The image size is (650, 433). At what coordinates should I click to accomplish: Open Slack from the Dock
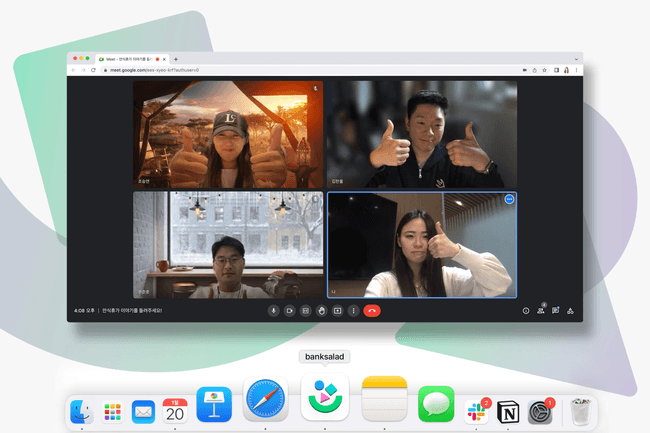click(x=476, y=411)
